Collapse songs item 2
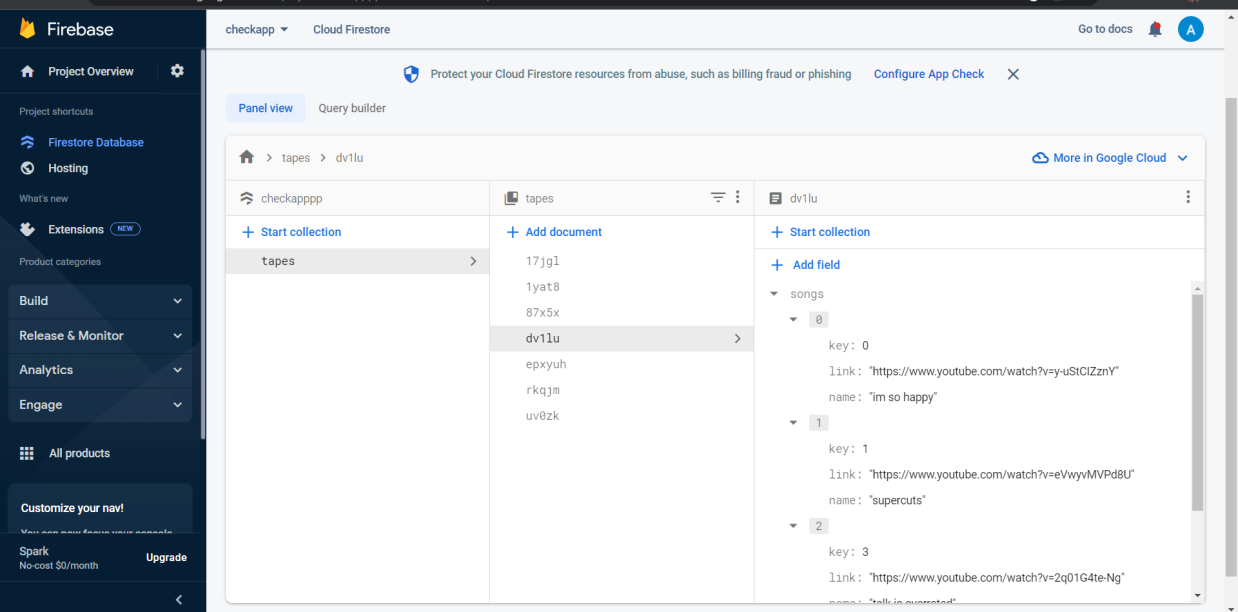 [794, 526]
